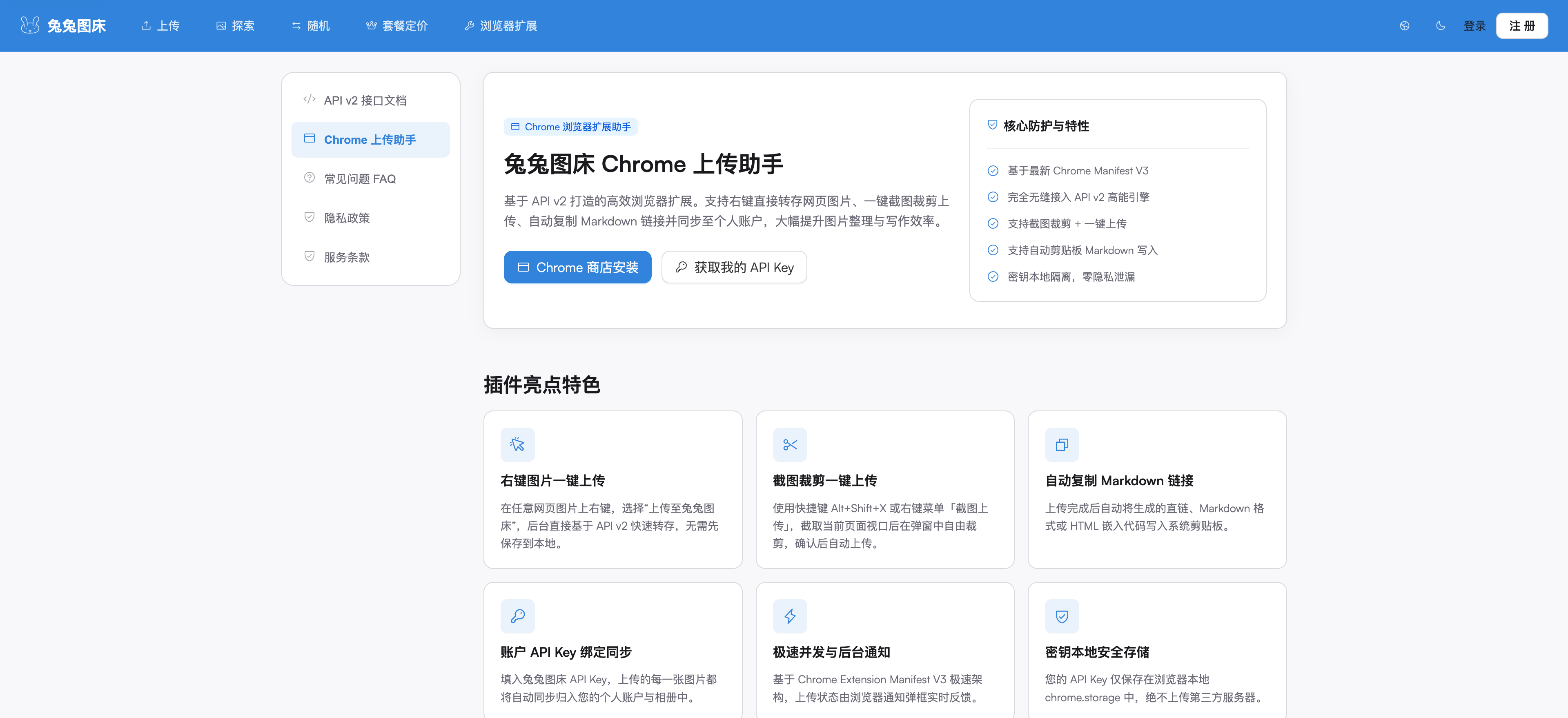The height and width of the screenshot is (718, 1568).
Task: Open 浏览器扩展 browser extension page
Action: (x=500, y=26)
